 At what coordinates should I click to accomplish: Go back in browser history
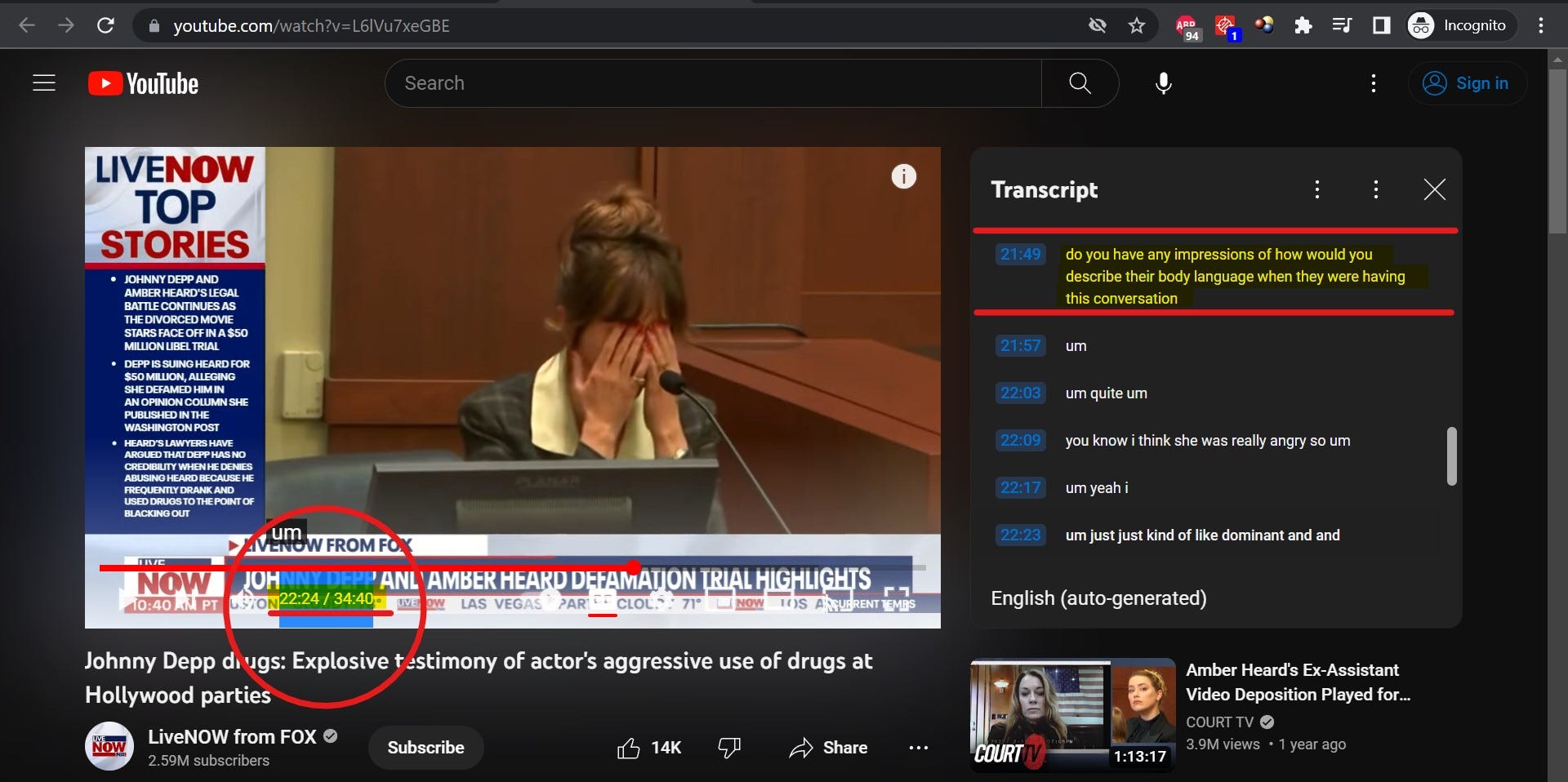point(27,25)
